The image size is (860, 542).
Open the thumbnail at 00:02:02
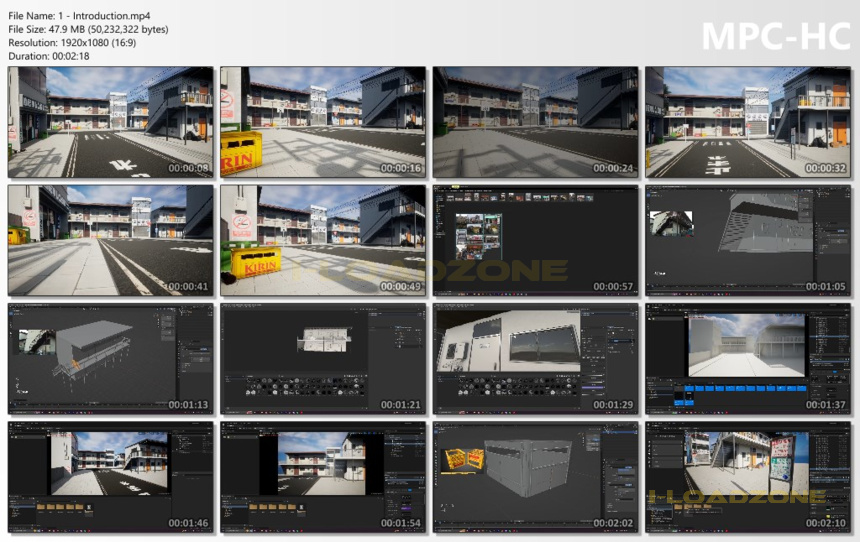[x=535, y=477]
